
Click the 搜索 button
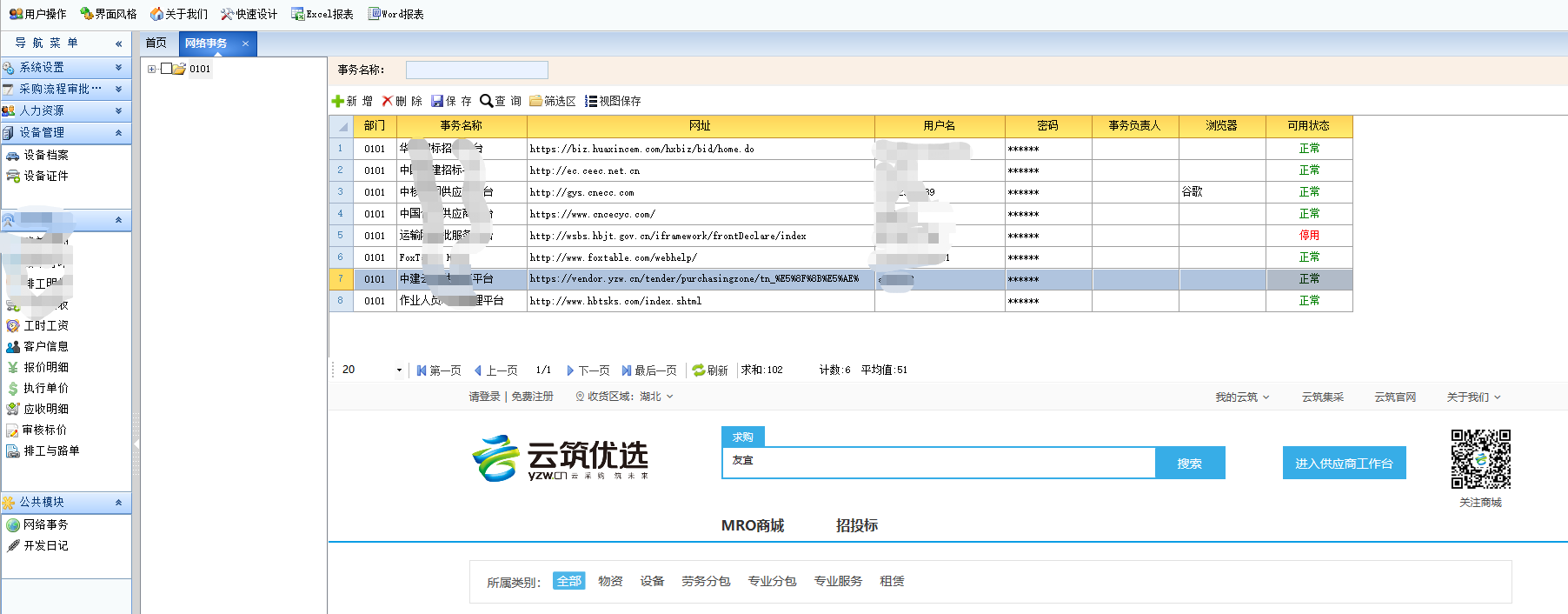pyautogui.click(x=1190, y=464)
